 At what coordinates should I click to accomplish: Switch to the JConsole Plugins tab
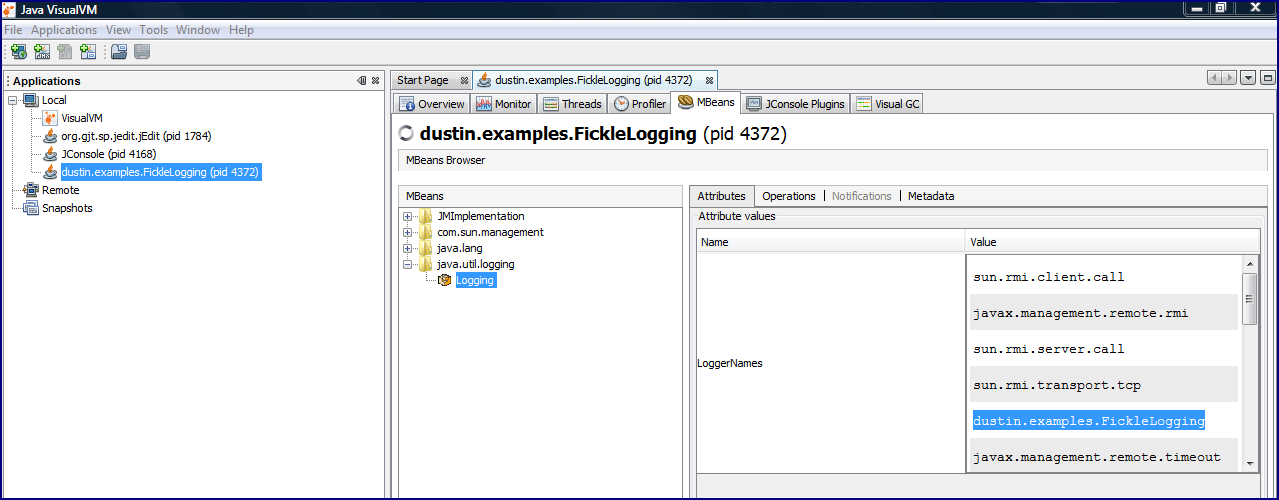pyautogui.click(x=796, y=104)
